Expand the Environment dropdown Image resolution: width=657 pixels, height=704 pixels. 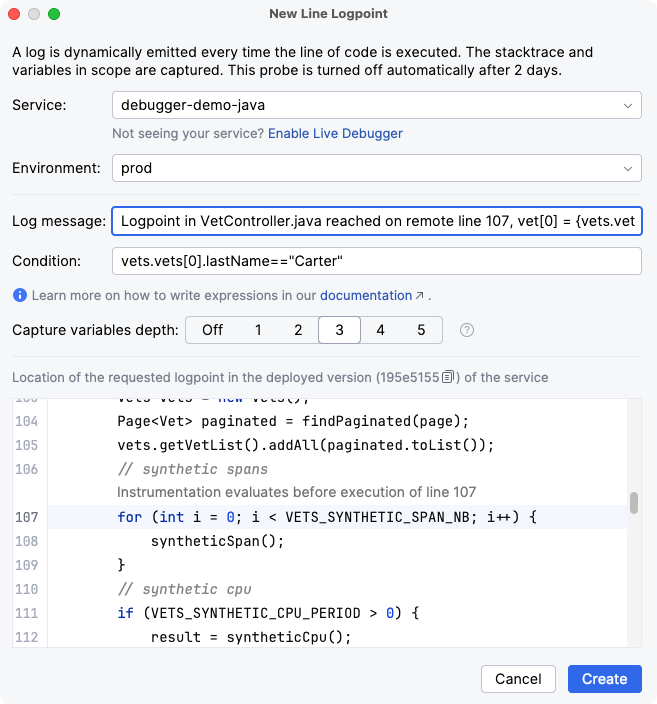[377, 168]
